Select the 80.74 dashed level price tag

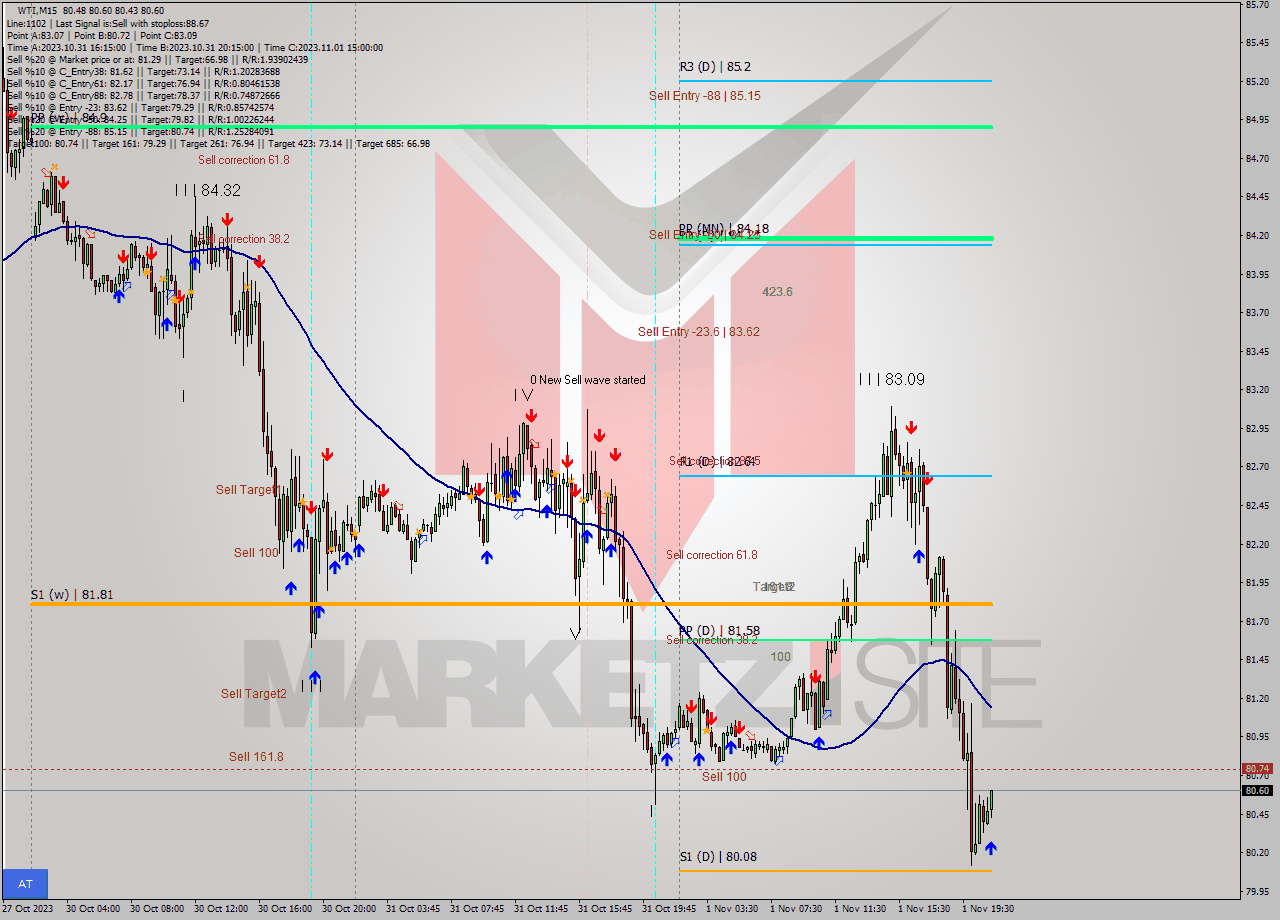1257,769
